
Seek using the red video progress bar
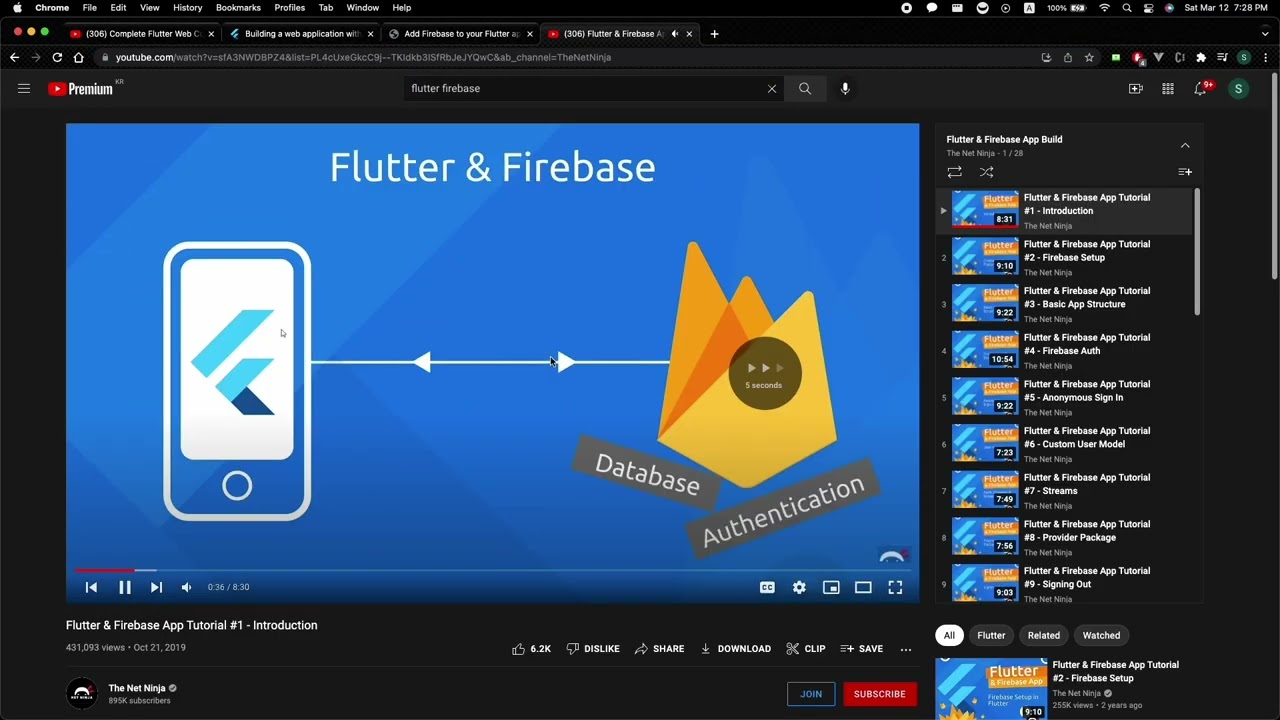[x=492, y=570]
